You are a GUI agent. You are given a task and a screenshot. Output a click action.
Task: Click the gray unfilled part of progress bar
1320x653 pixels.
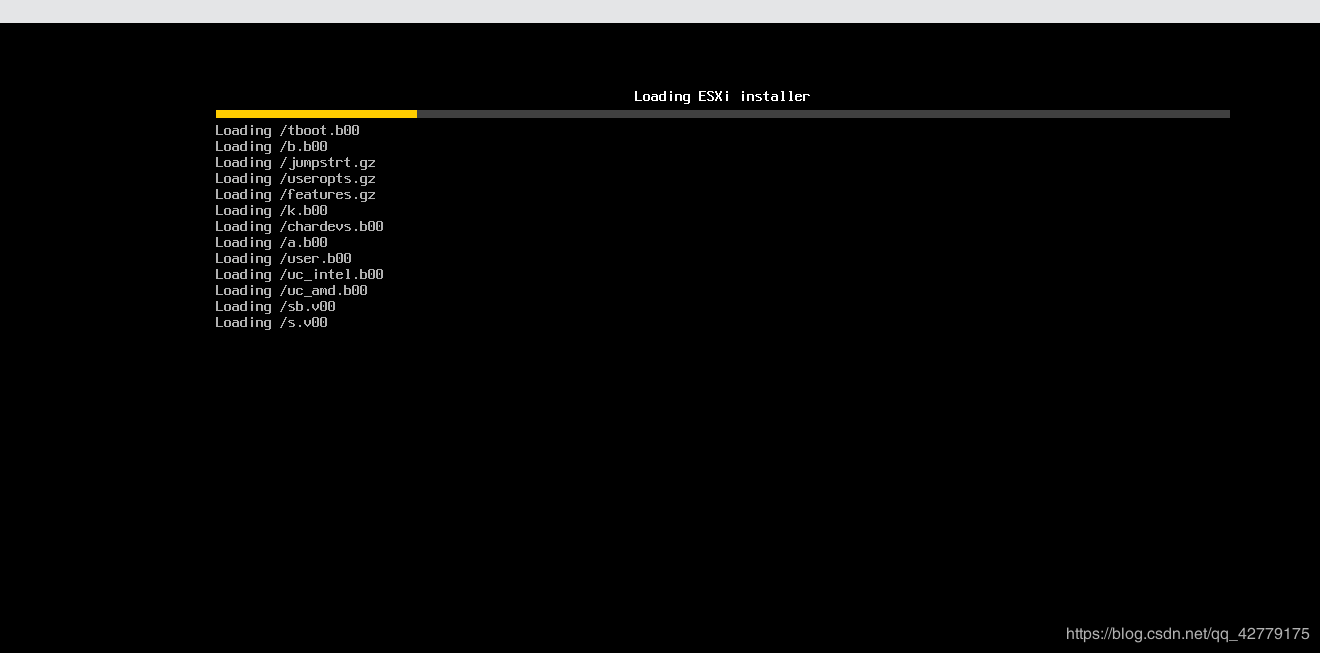point(822,114)
